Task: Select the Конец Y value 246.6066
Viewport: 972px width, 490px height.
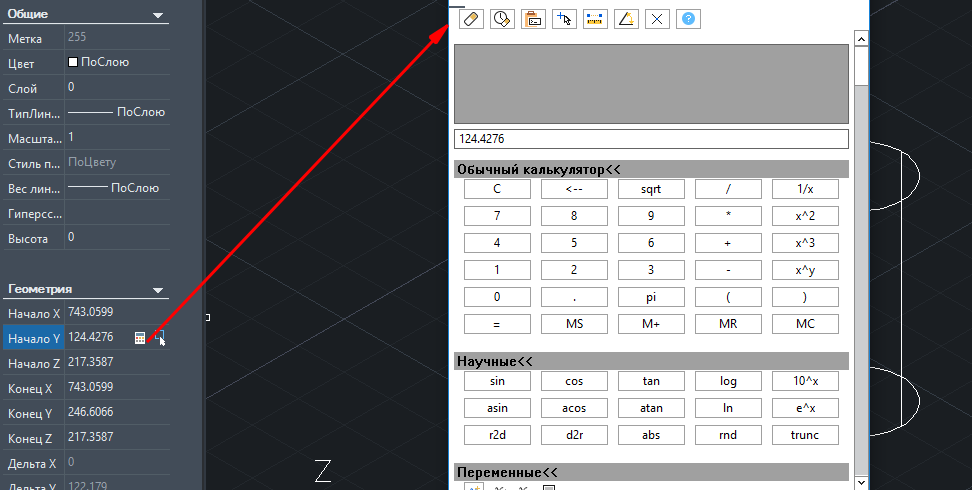Action: point(91,412)
